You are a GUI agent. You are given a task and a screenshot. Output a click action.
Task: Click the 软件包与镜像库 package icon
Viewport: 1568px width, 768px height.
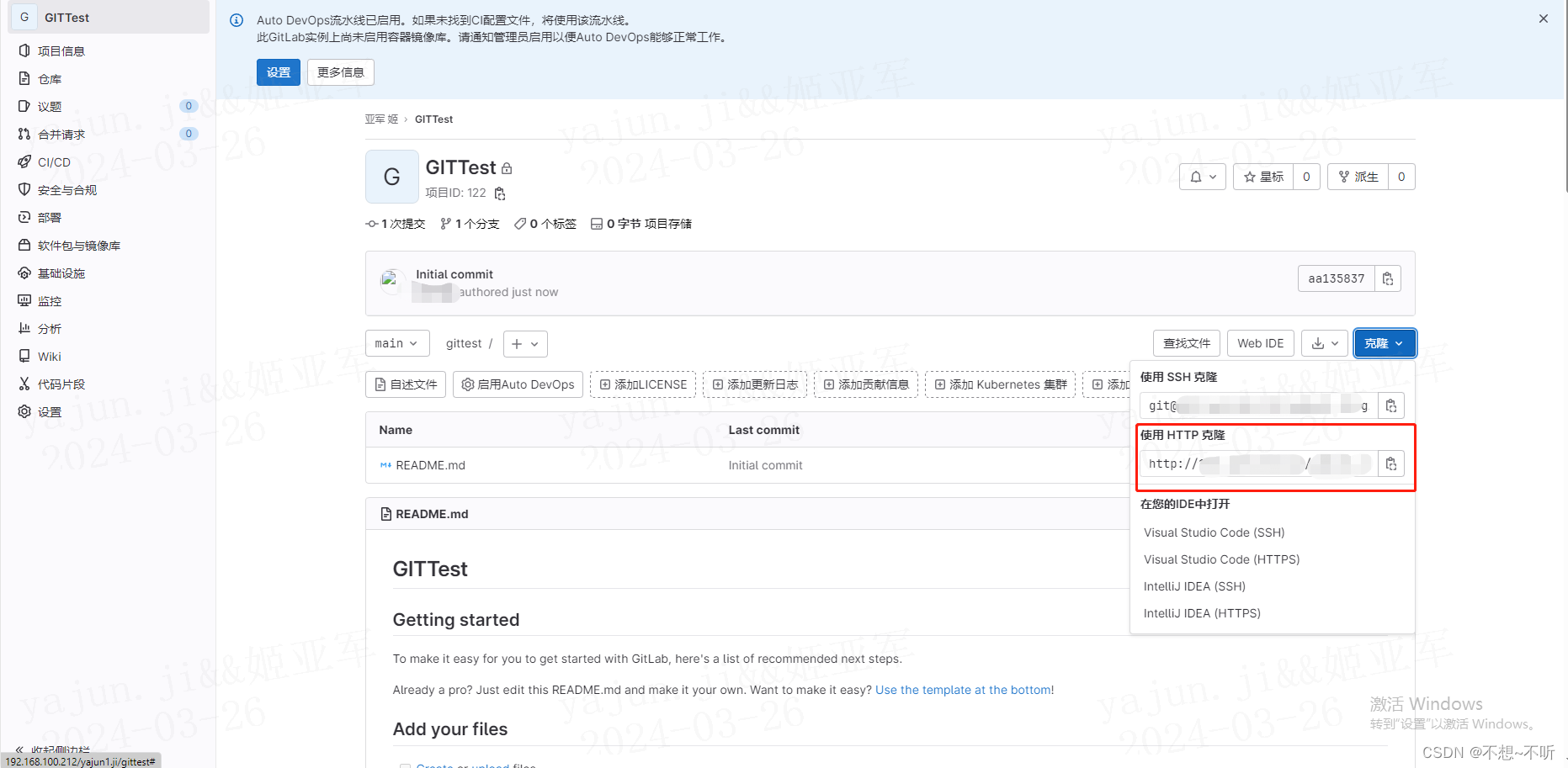pos(24,245)
